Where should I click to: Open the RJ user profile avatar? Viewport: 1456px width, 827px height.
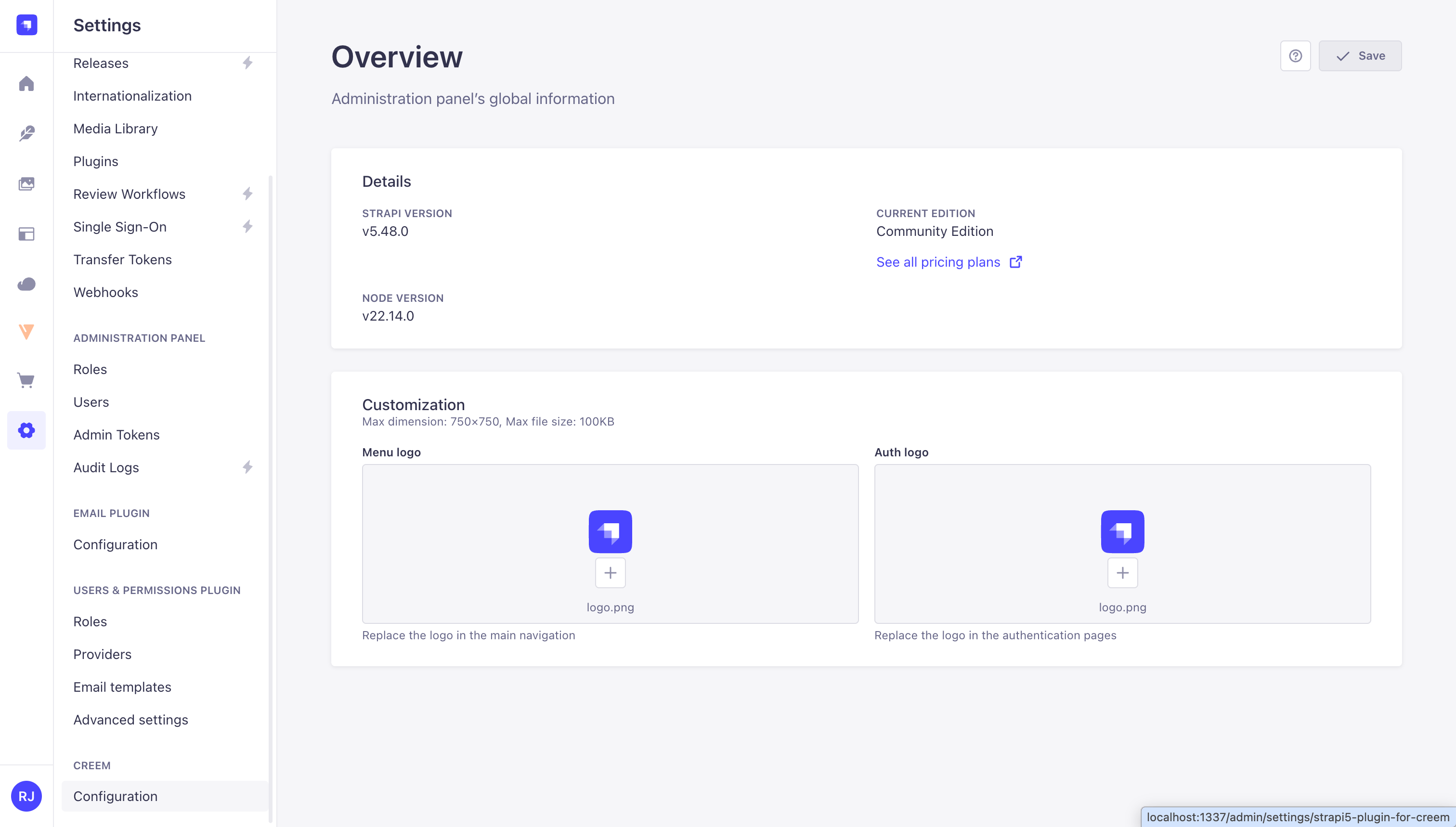(x=26, y=796)
